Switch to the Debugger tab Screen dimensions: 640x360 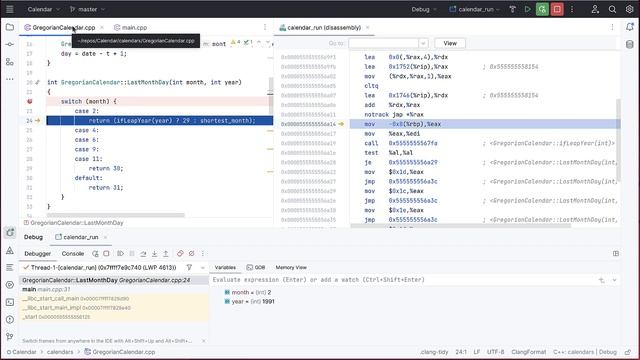38,253
